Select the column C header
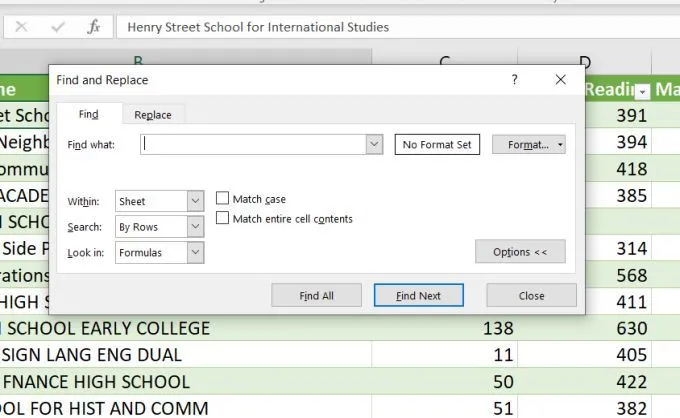Image resolution: width=680 pixels, height=418 pixels. [x=445, y=59]
